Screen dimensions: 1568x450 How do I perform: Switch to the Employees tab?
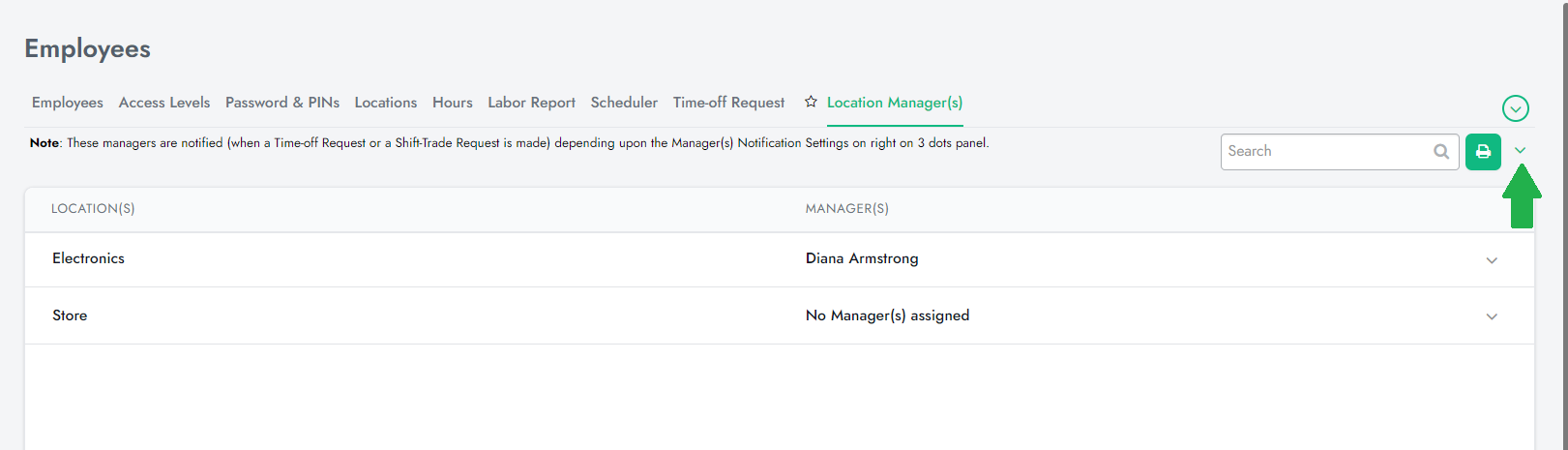pos(68,103)
